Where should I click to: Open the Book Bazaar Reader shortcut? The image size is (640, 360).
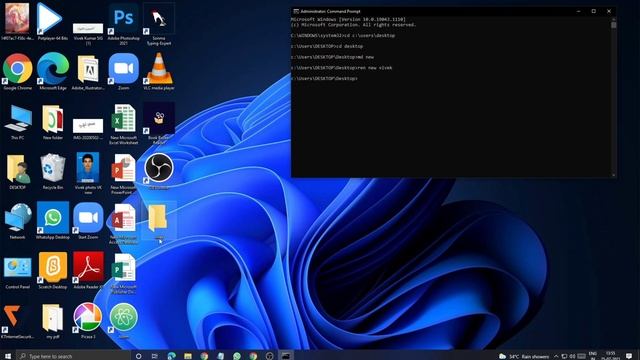(x=159, y=124)
